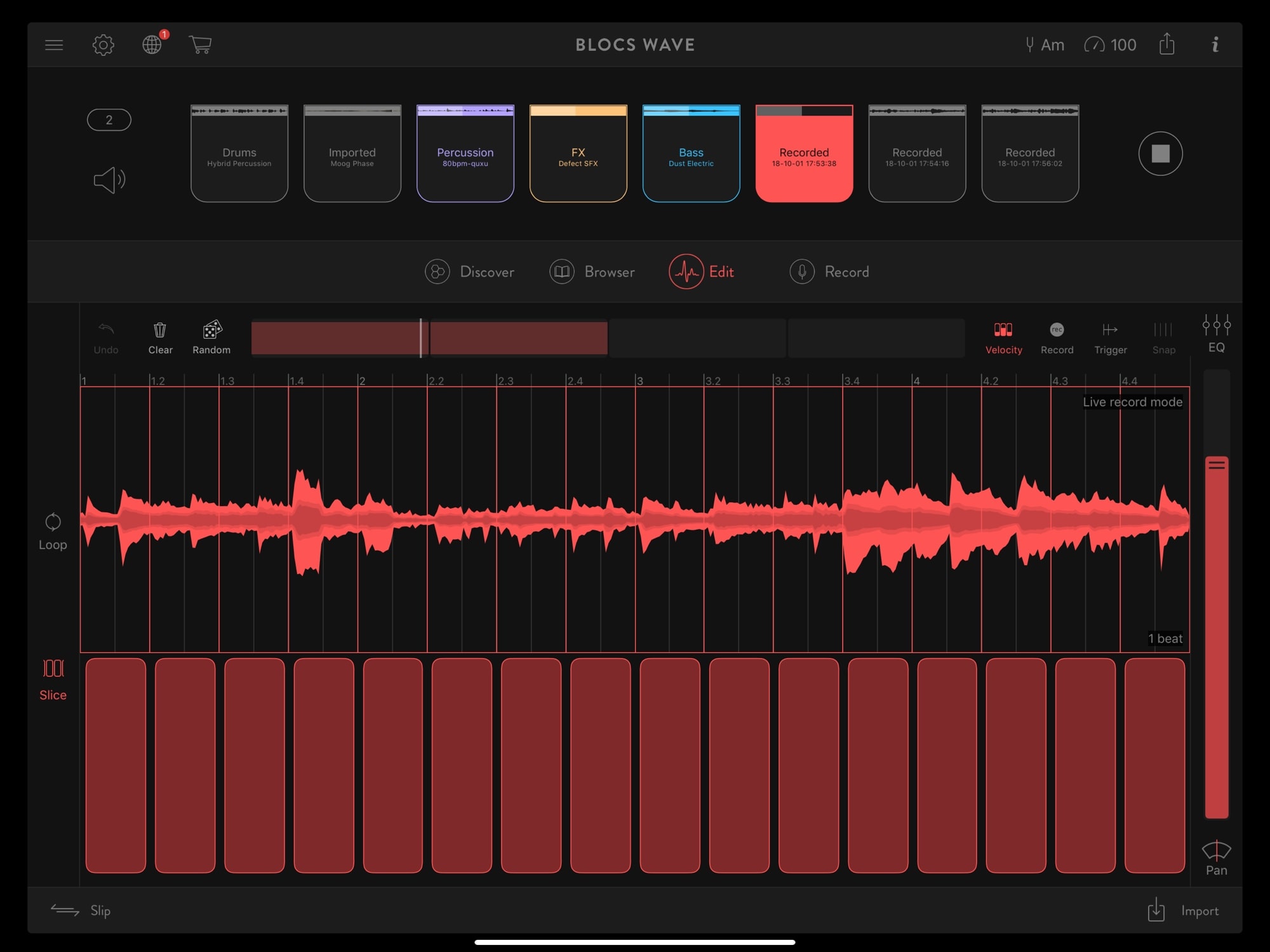The width and height of the screenshot is (1270, 952).
Task: Open the hamburger navigation menu
Action: click(x=54, y=44)
